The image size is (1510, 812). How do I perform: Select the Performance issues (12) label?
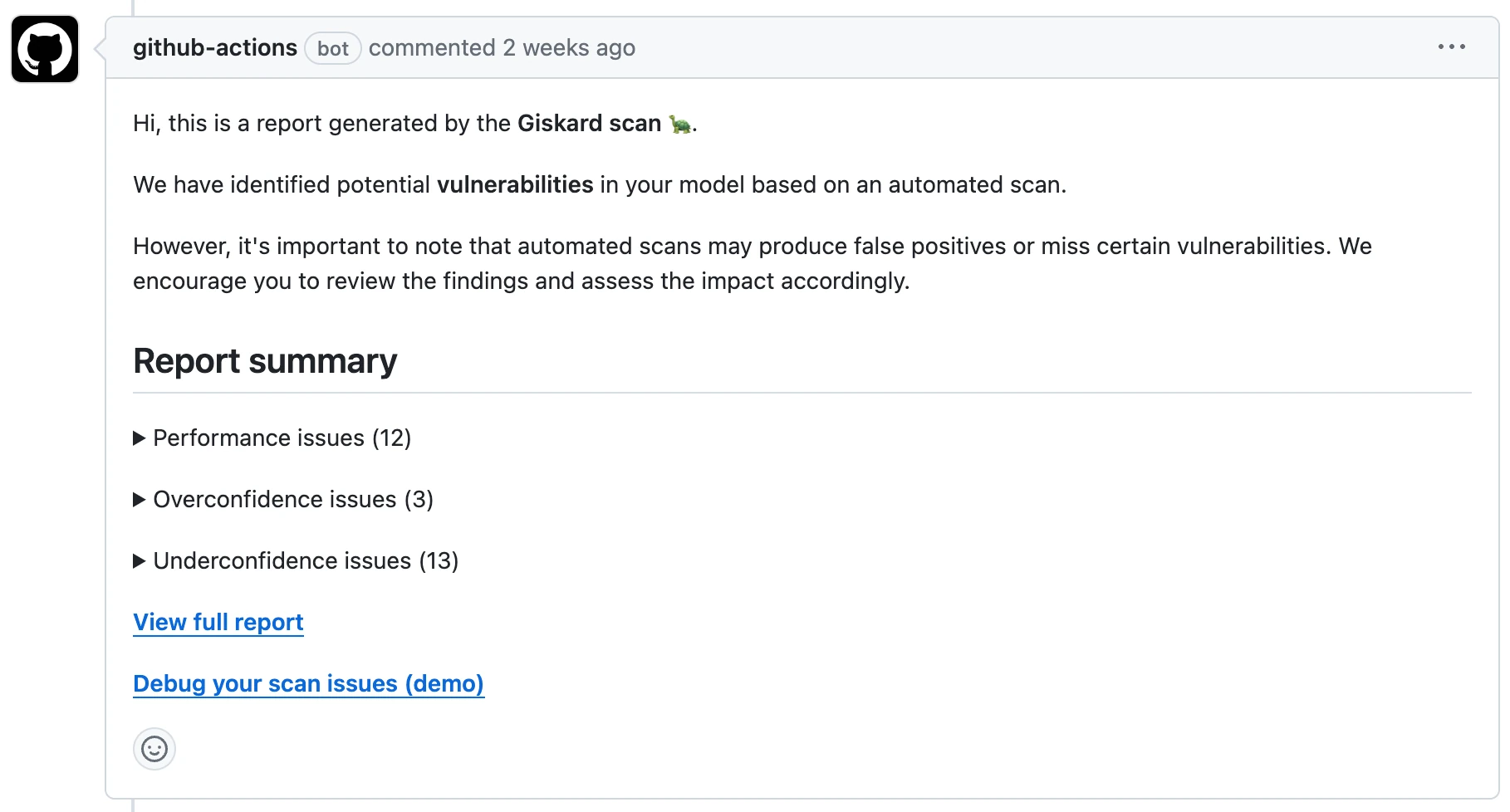tap(282, 438)
